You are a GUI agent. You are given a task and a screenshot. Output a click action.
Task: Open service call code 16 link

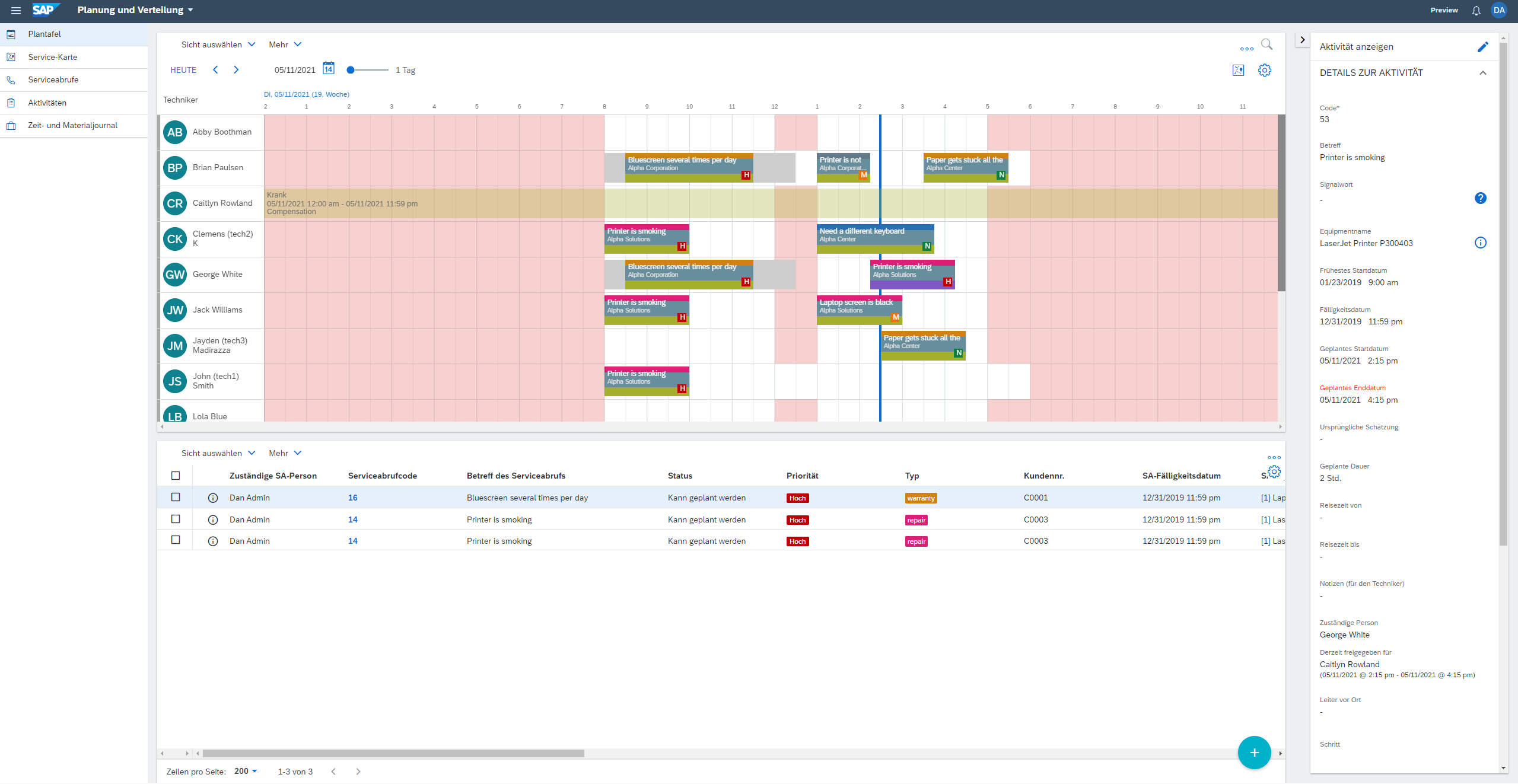[352, 498]
